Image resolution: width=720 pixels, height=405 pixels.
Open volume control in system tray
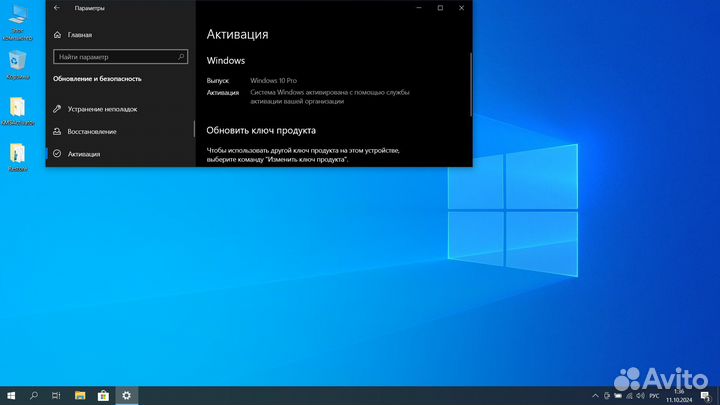point(640,396)
